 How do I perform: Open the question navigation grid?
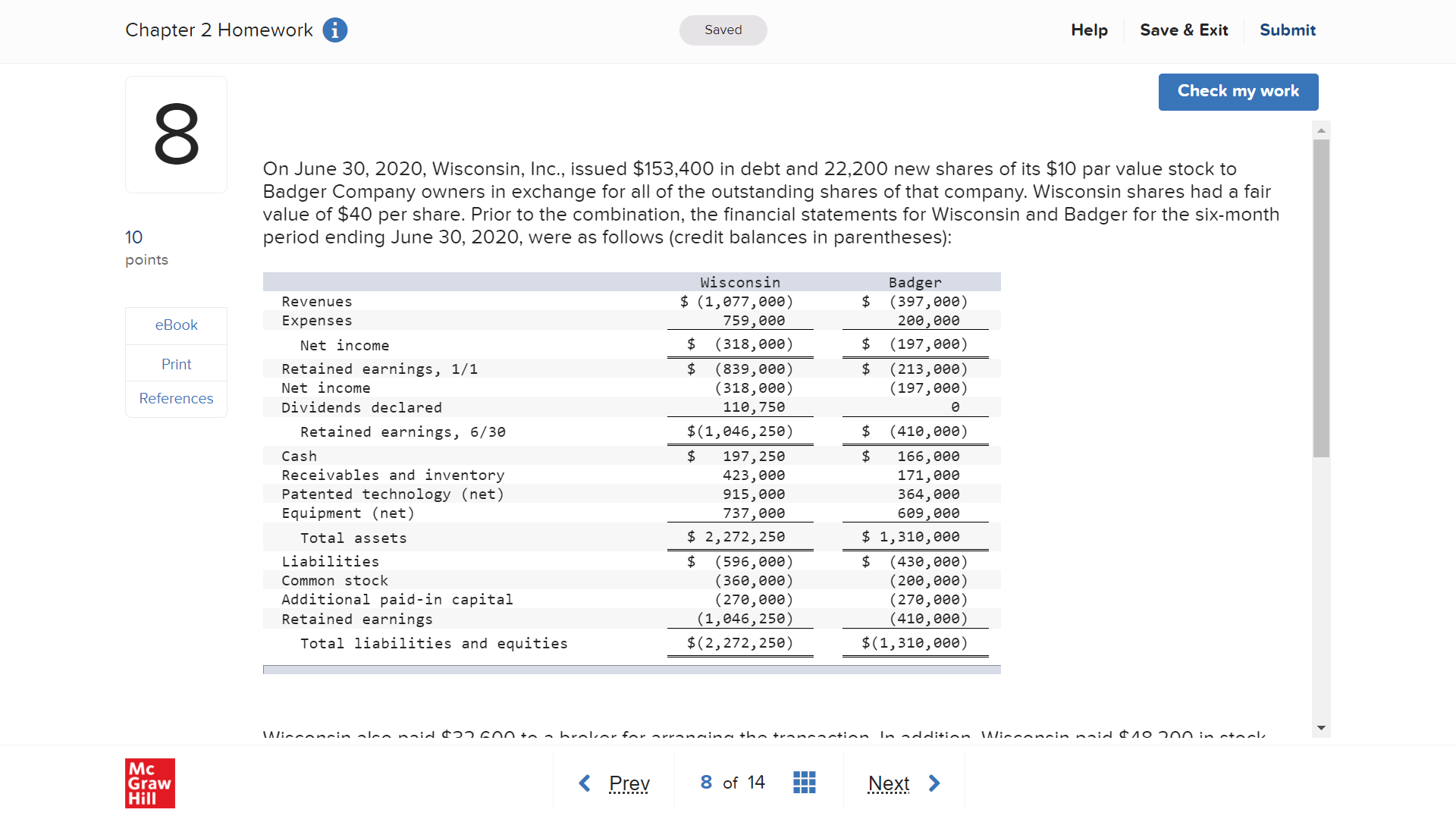[805, 782]
